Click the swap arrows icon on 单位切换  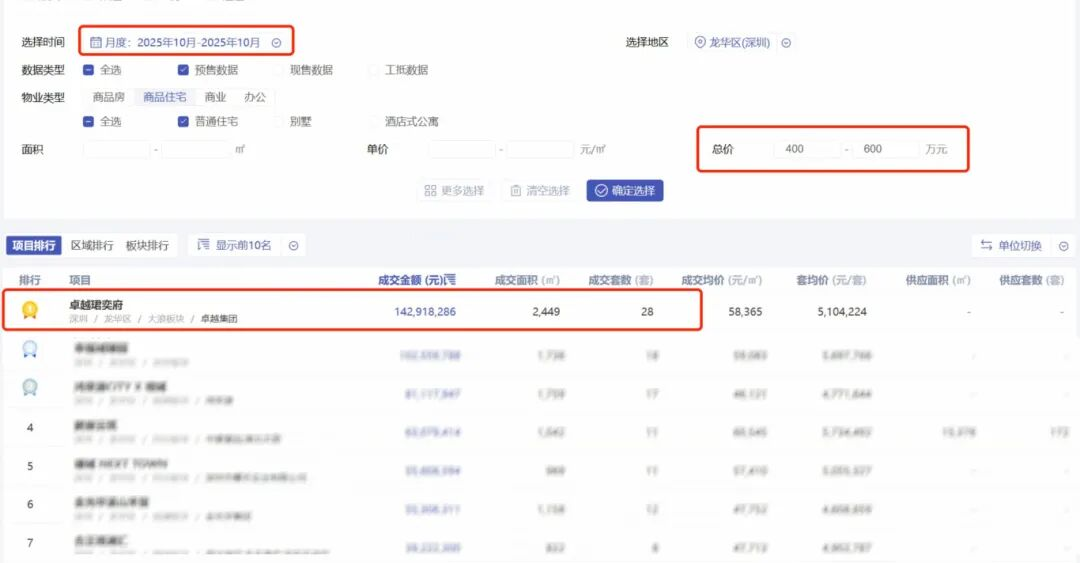[986, 246]
